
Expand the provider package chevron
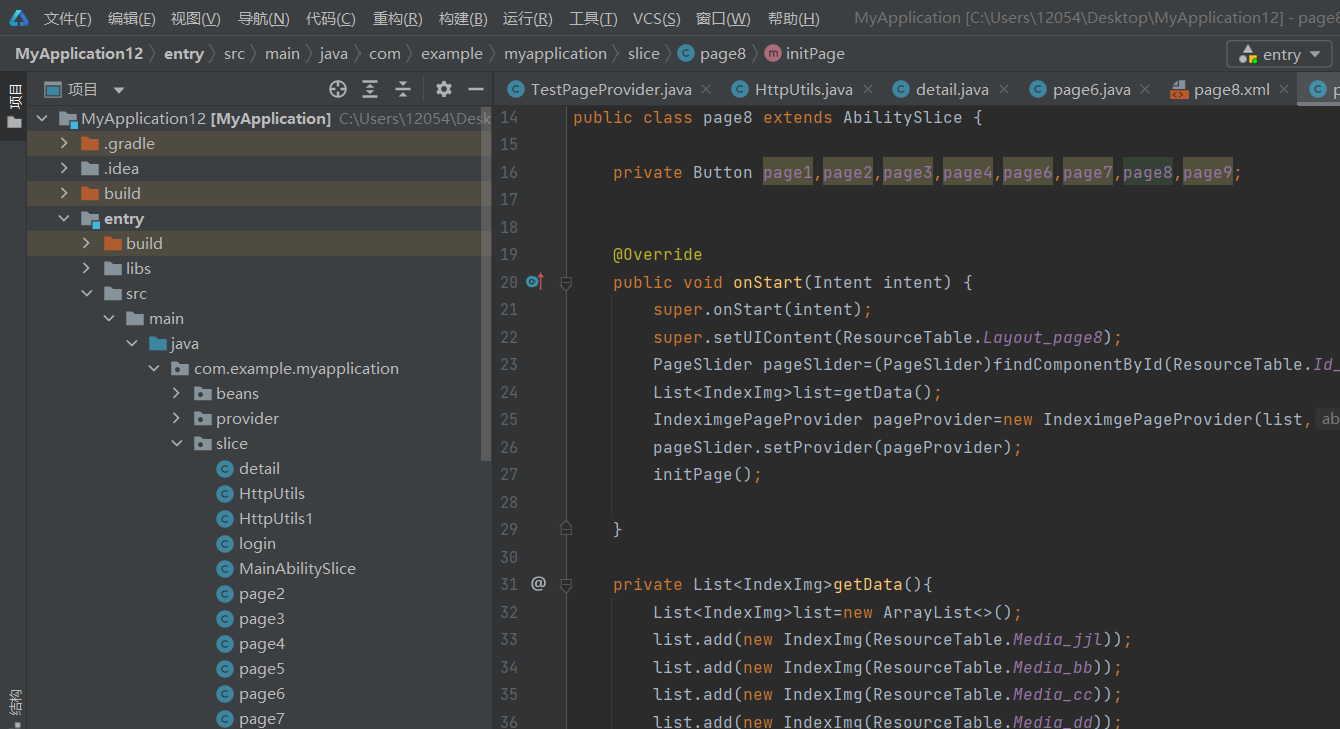tap(176, 418)
